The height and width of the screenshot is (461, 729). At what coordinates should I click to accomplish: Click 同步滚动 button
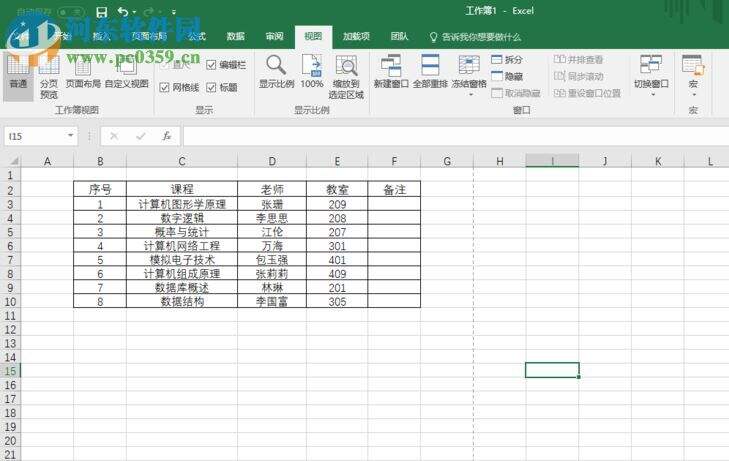click(579, 76)
